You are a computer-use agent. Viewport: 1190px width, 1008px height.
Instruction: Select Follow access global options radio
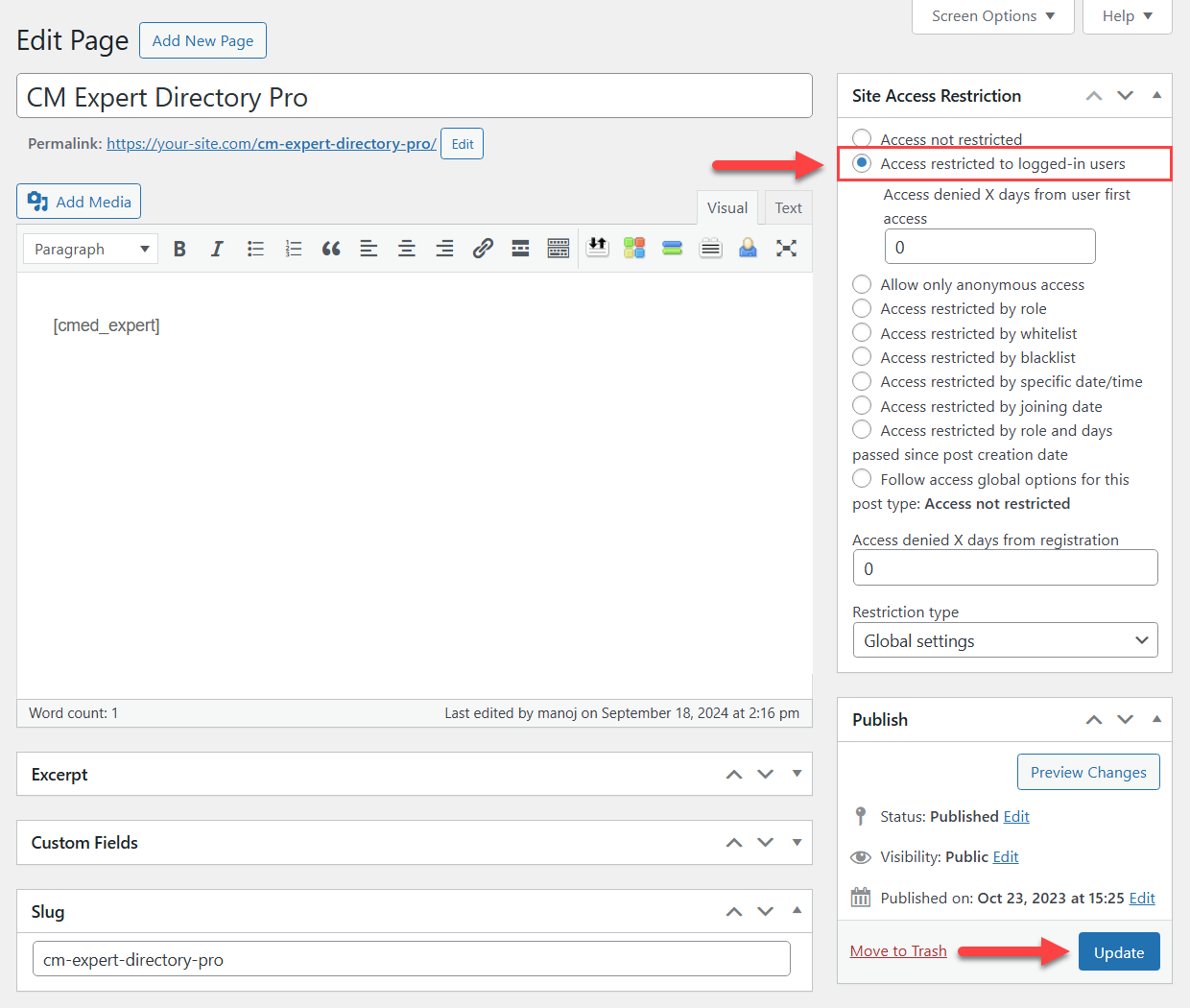(x=862, y=479)
